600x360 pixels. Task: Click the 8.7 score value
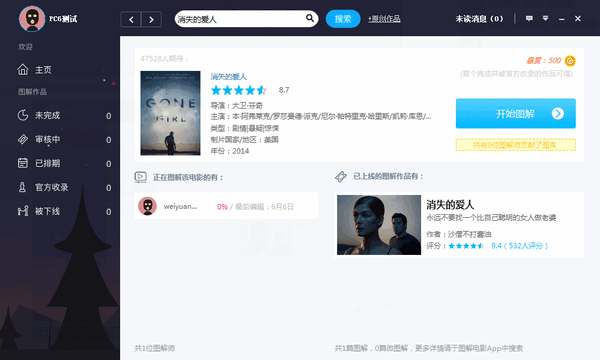[284, 90]
